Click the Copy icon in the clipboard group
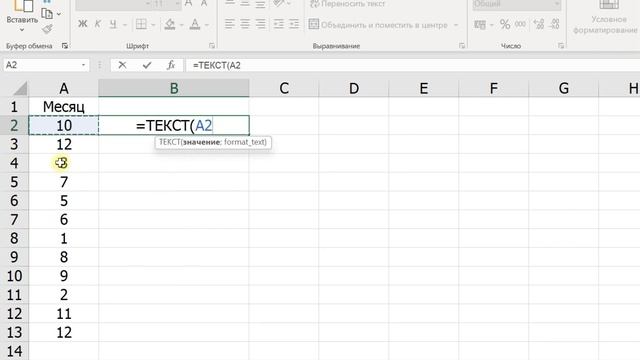The width and height of the screenshot is (640, 360). click(x=47, y=14)
